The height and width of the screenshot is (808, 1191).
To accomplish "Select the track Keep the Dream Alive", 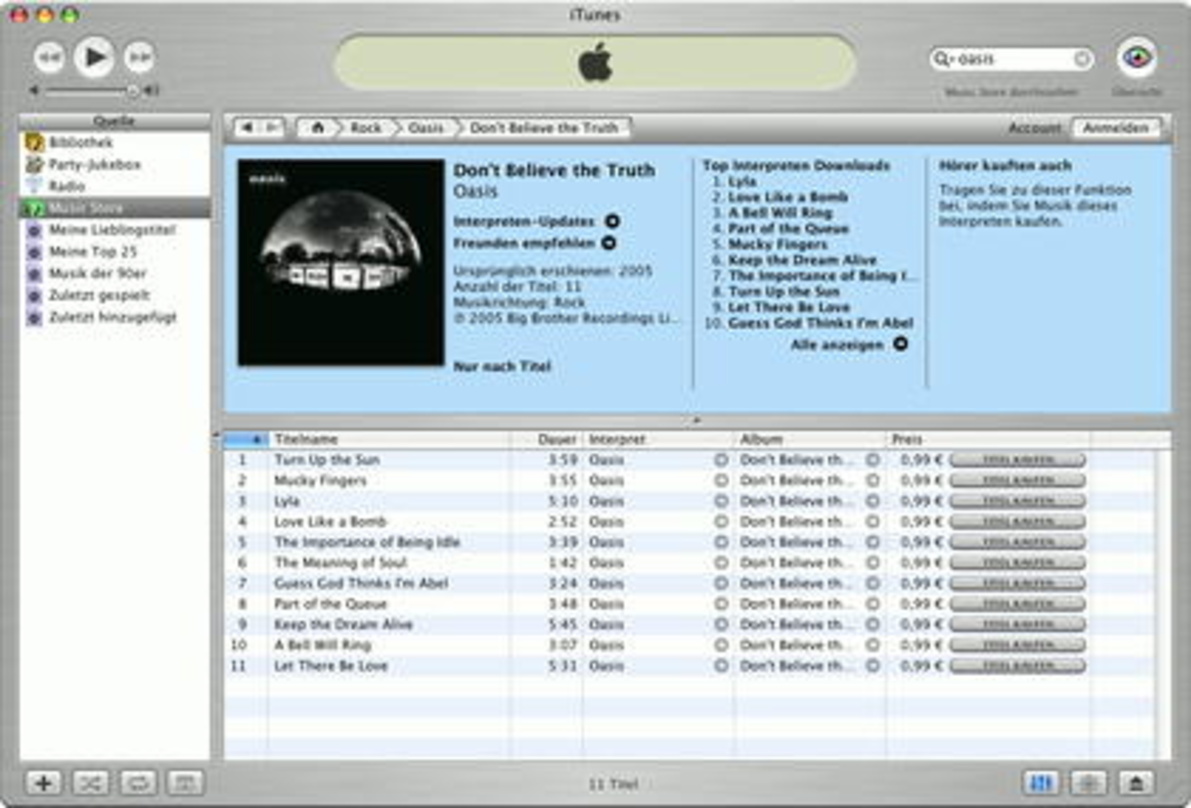I will [690, 625].
